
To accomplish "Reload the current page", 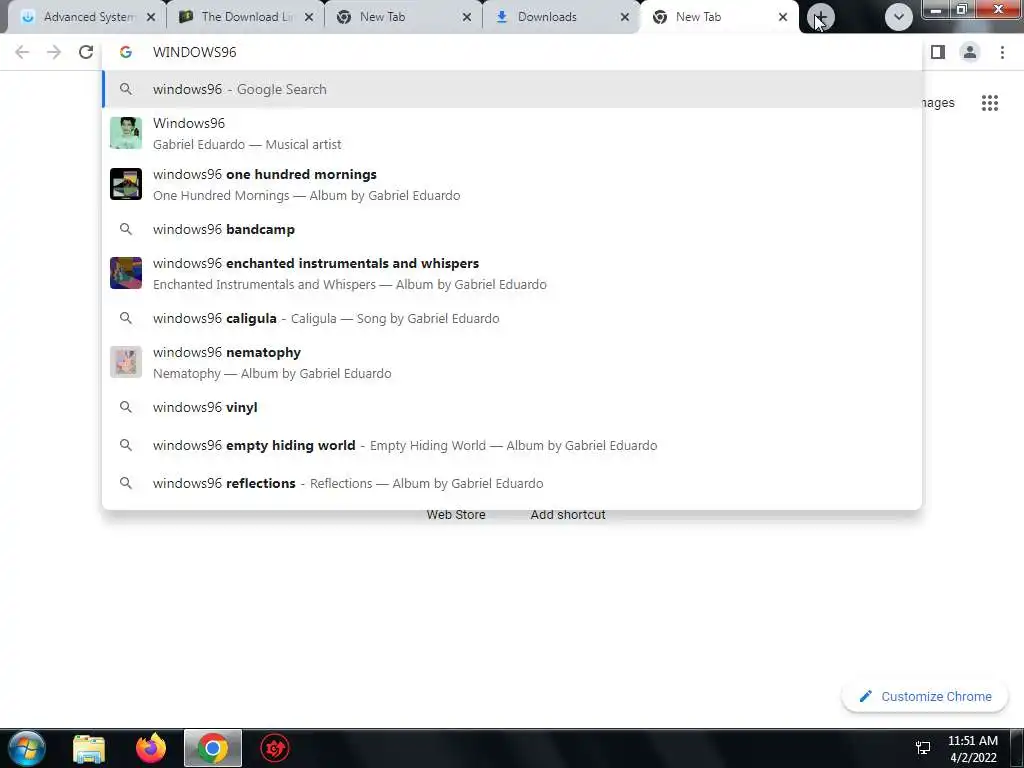I will 86,52.
